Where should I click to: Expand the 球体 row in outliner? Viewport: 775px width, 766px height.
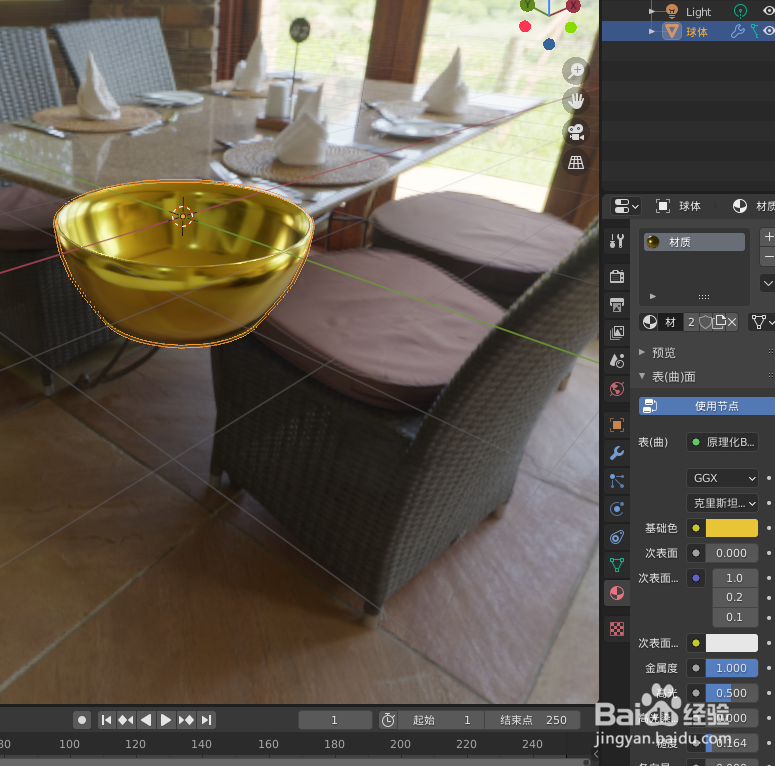coord(652,31)
